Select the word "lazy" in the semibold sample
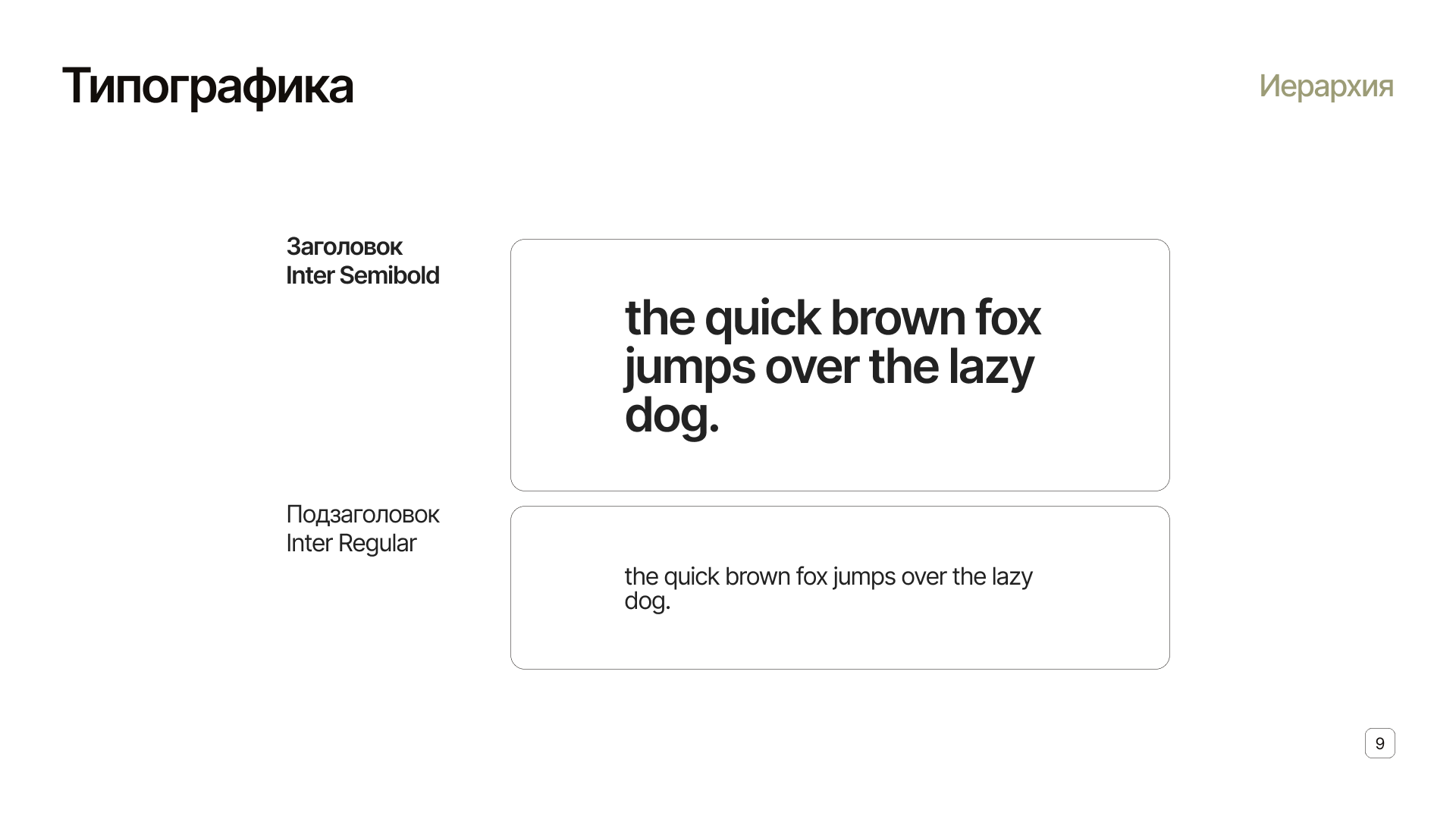Viewport: 1456px width, 819px height. pyautogui.click(x=990, y=368)
